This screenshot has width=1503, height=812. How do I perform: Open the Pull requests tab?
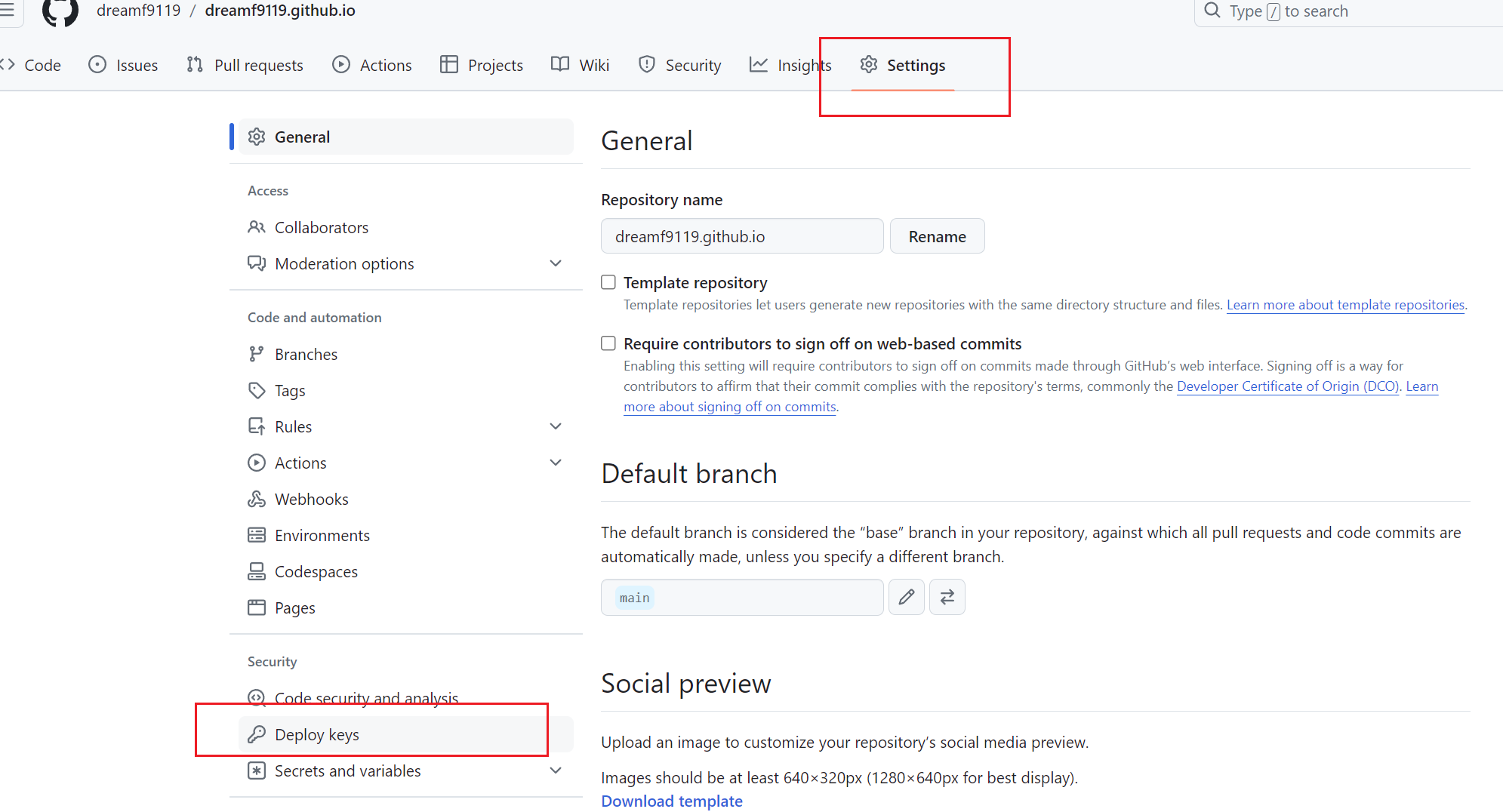click(245, 65)
